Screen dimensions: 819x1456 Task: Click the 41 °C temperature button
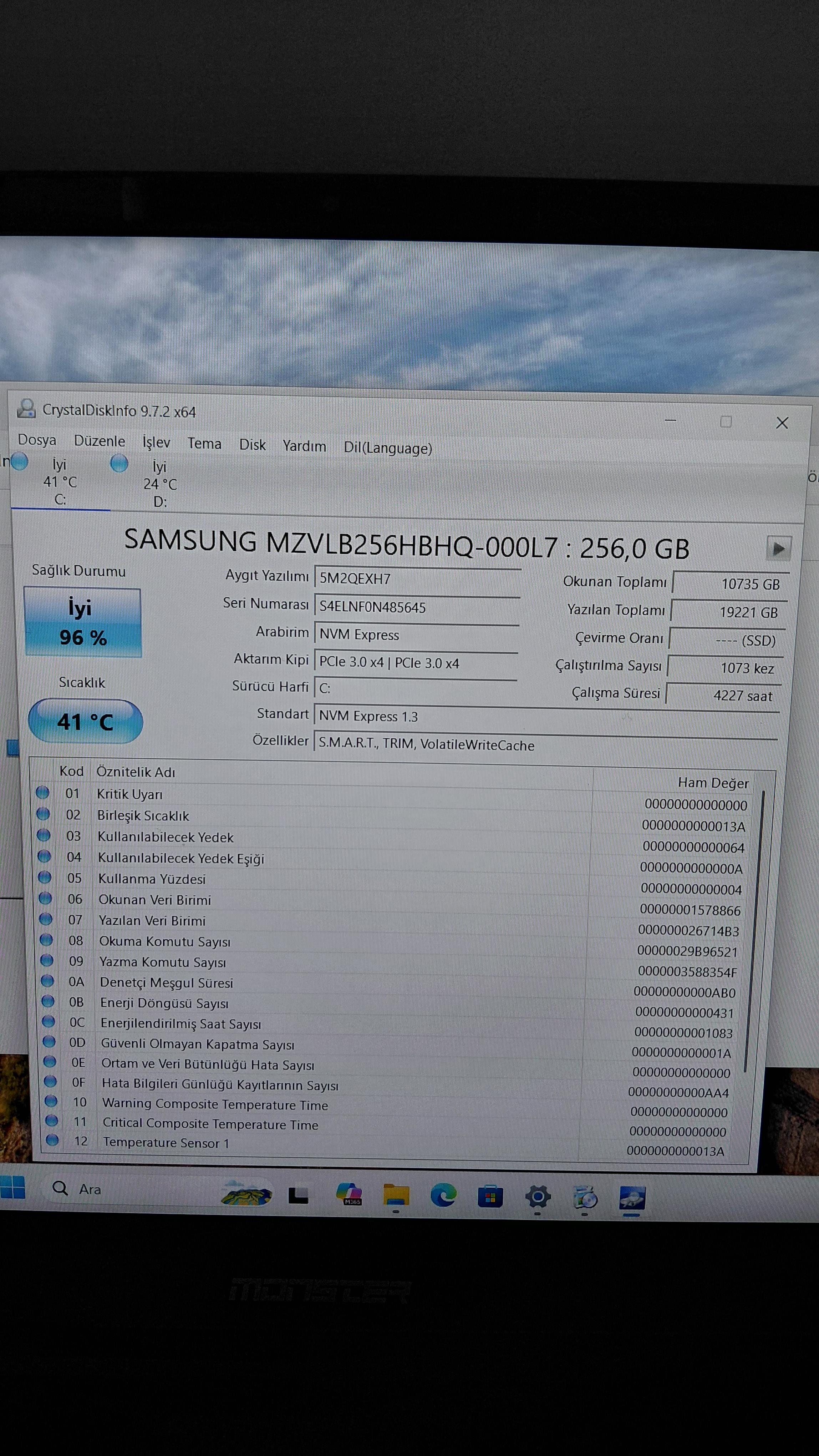pos(85,721)
